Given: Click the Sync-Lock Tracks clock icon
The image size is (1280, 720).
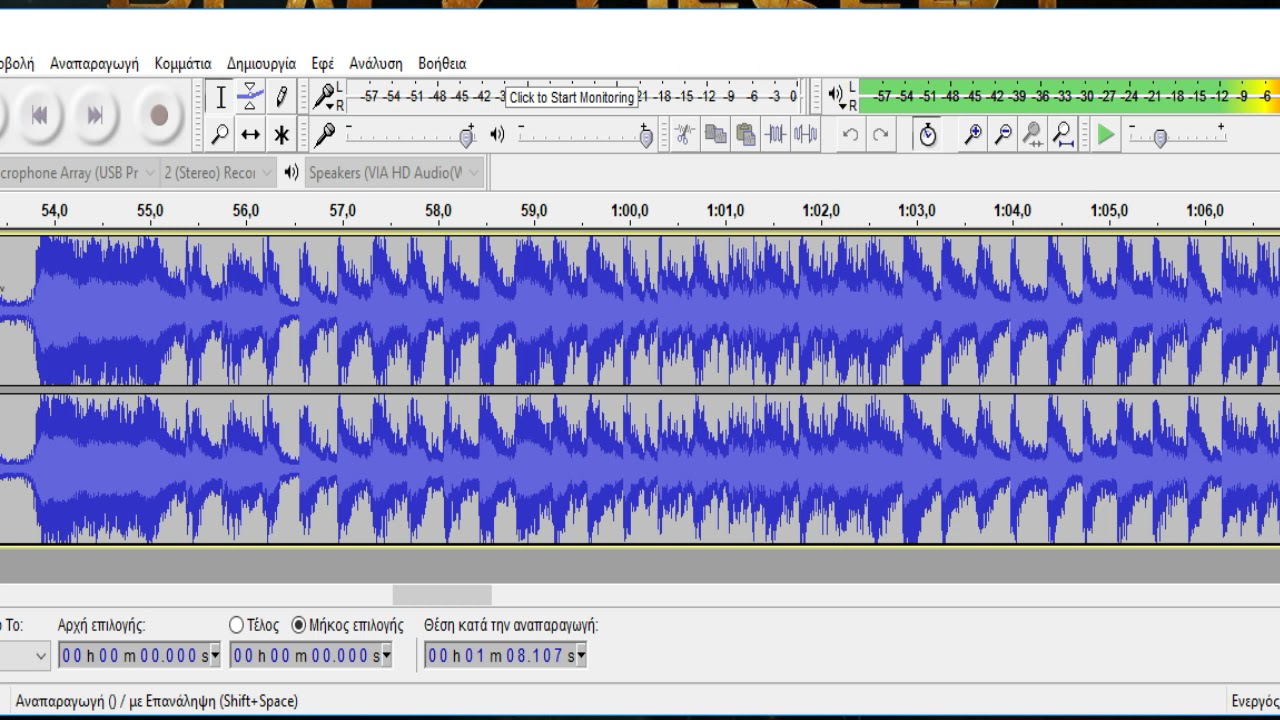Looking at the screenshot, I should point(928,134).
